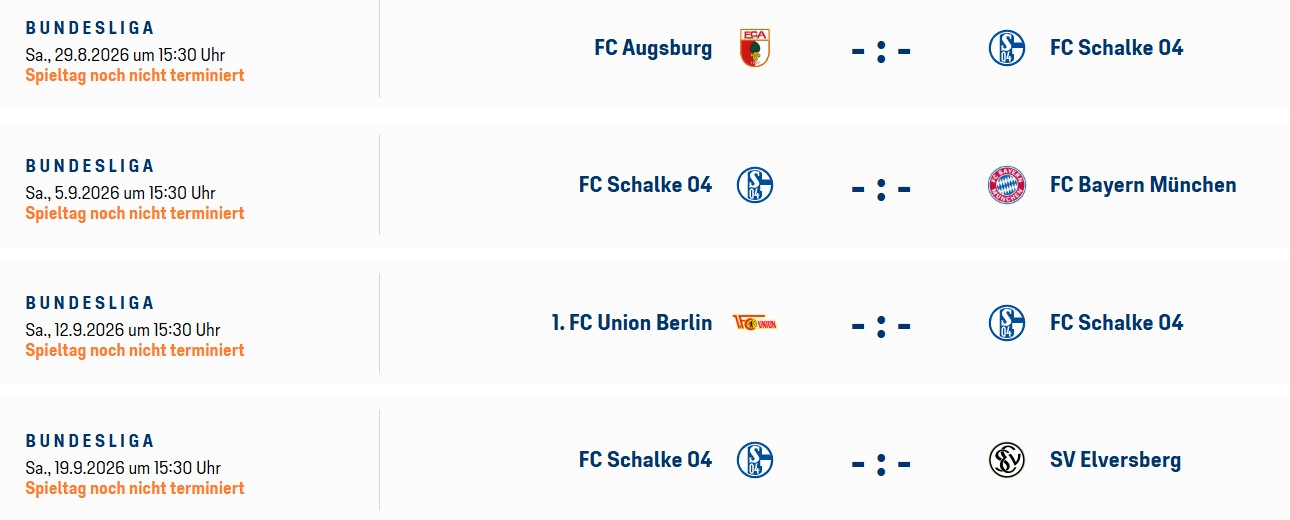Open the FC Bayern München team name

1143,185
